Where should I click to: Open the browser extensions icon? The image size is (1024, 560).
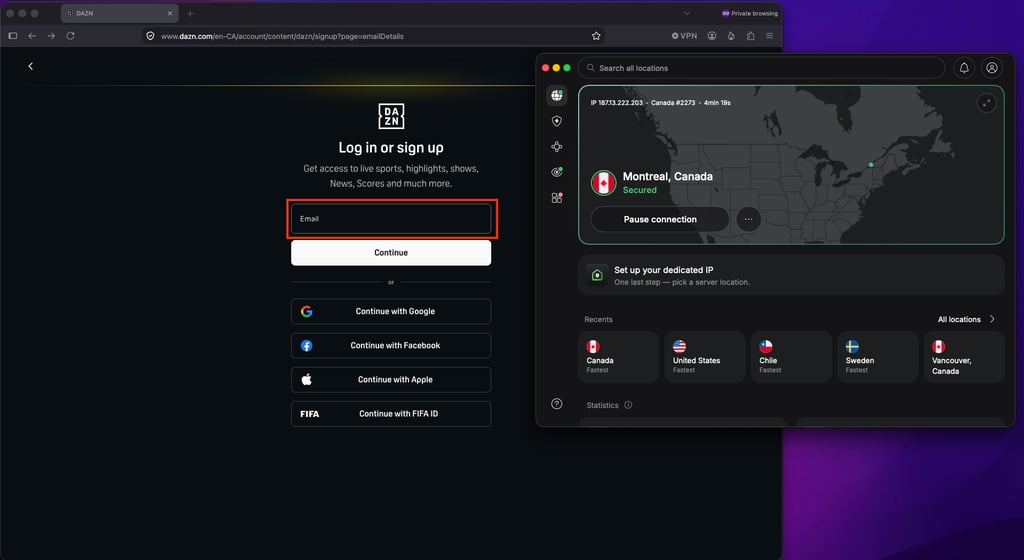pyautogui.click(x=750, y=36)
